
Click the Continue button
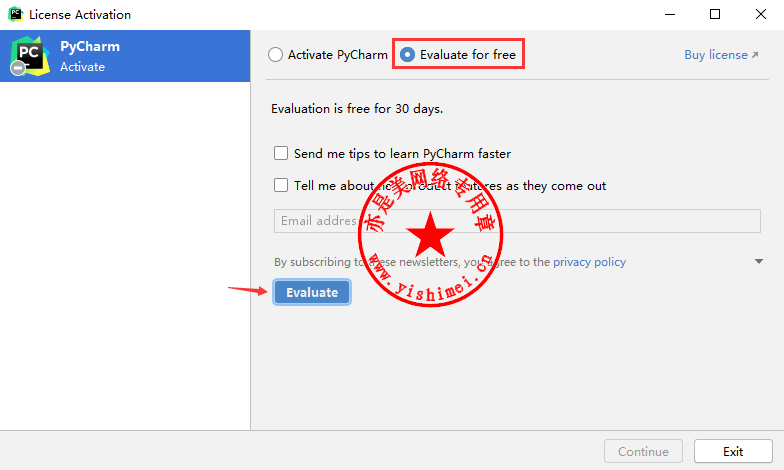click(643, 452)
